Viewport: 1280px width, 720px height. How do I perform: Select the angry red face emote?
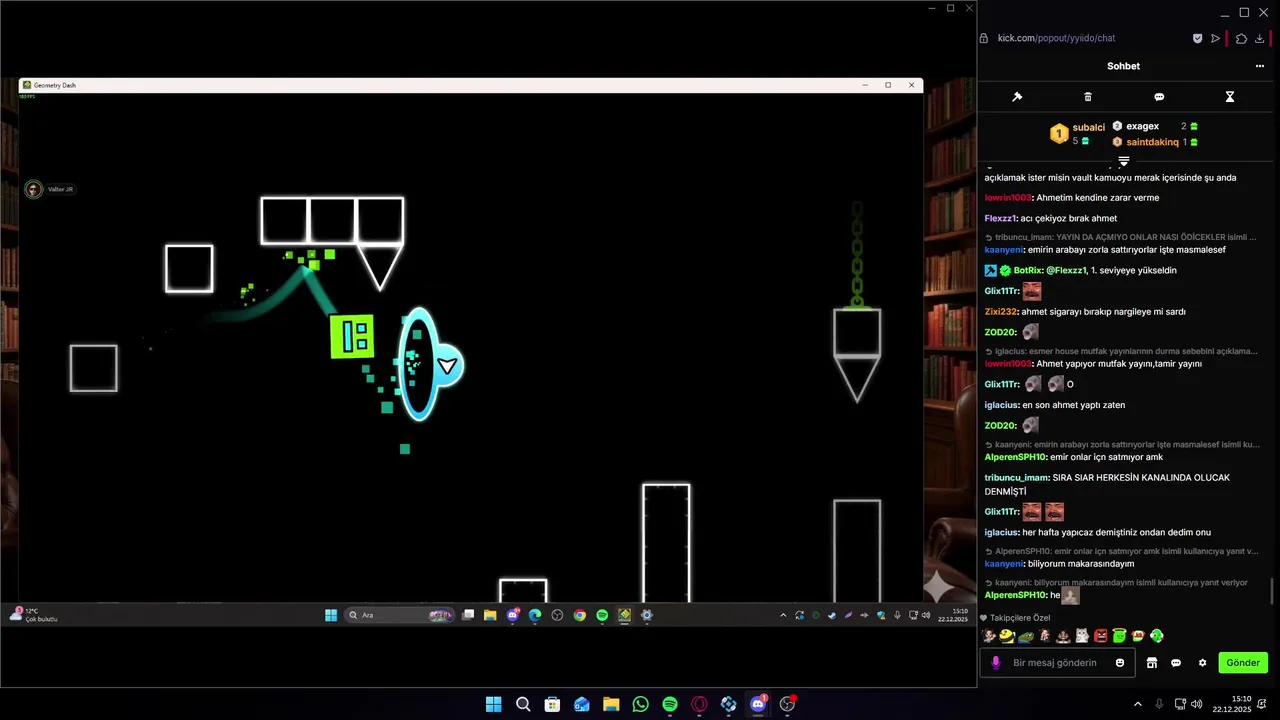(x=1101, y=636)
